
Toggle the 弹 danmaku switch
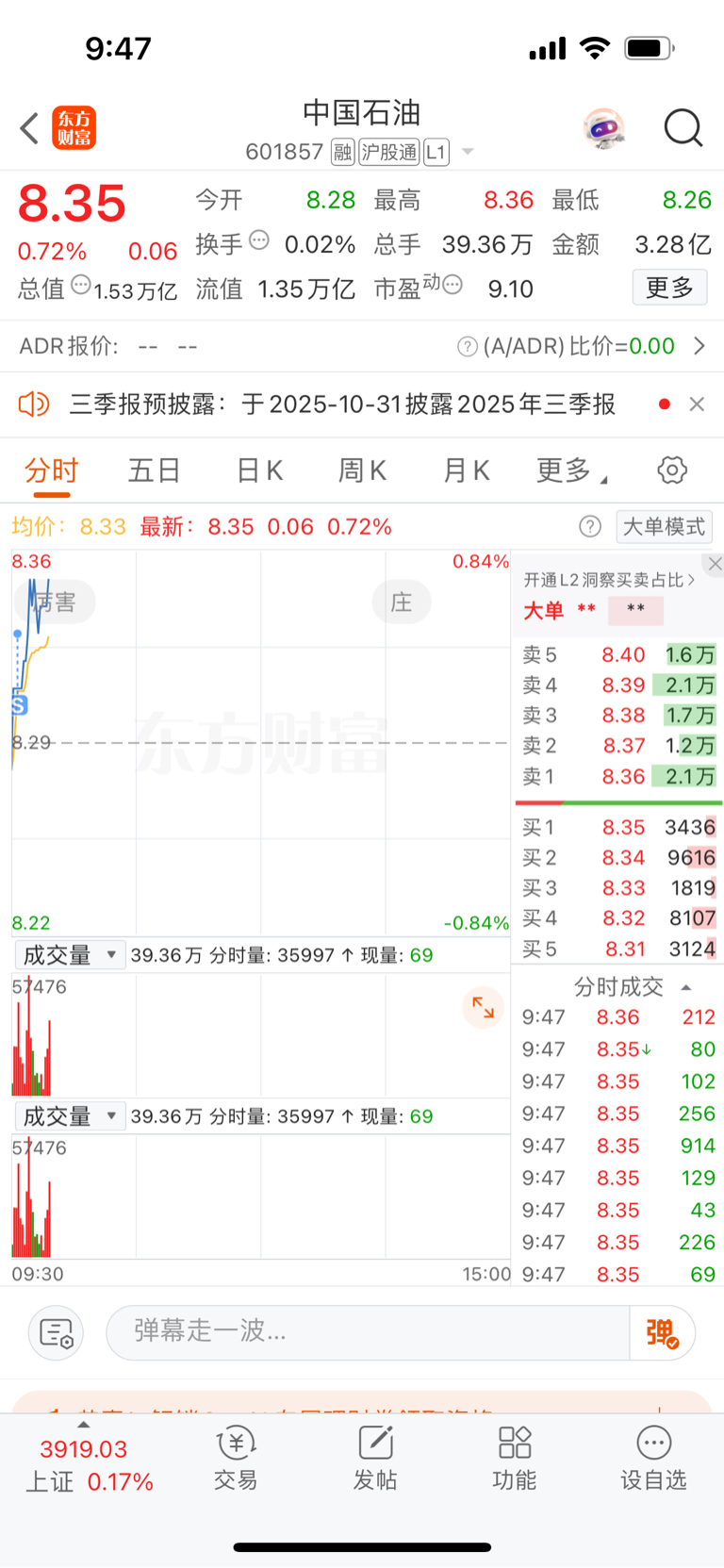point(663,1332)
